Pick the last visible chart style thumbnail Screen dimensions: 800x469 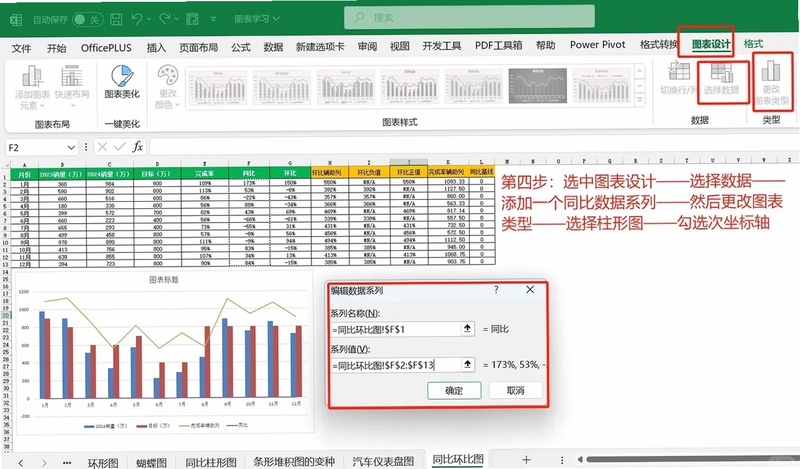coord(602,85)
